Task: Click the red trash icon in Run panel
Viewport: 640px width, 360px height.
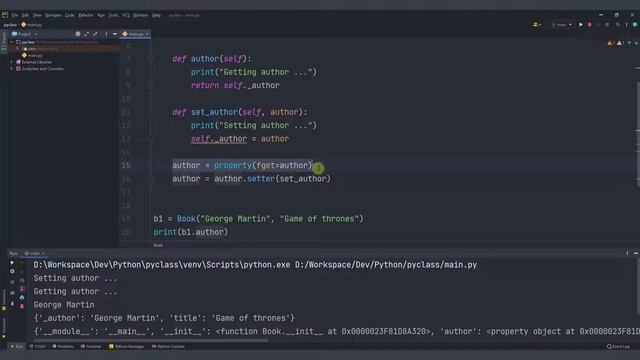Action: point(22,306)
